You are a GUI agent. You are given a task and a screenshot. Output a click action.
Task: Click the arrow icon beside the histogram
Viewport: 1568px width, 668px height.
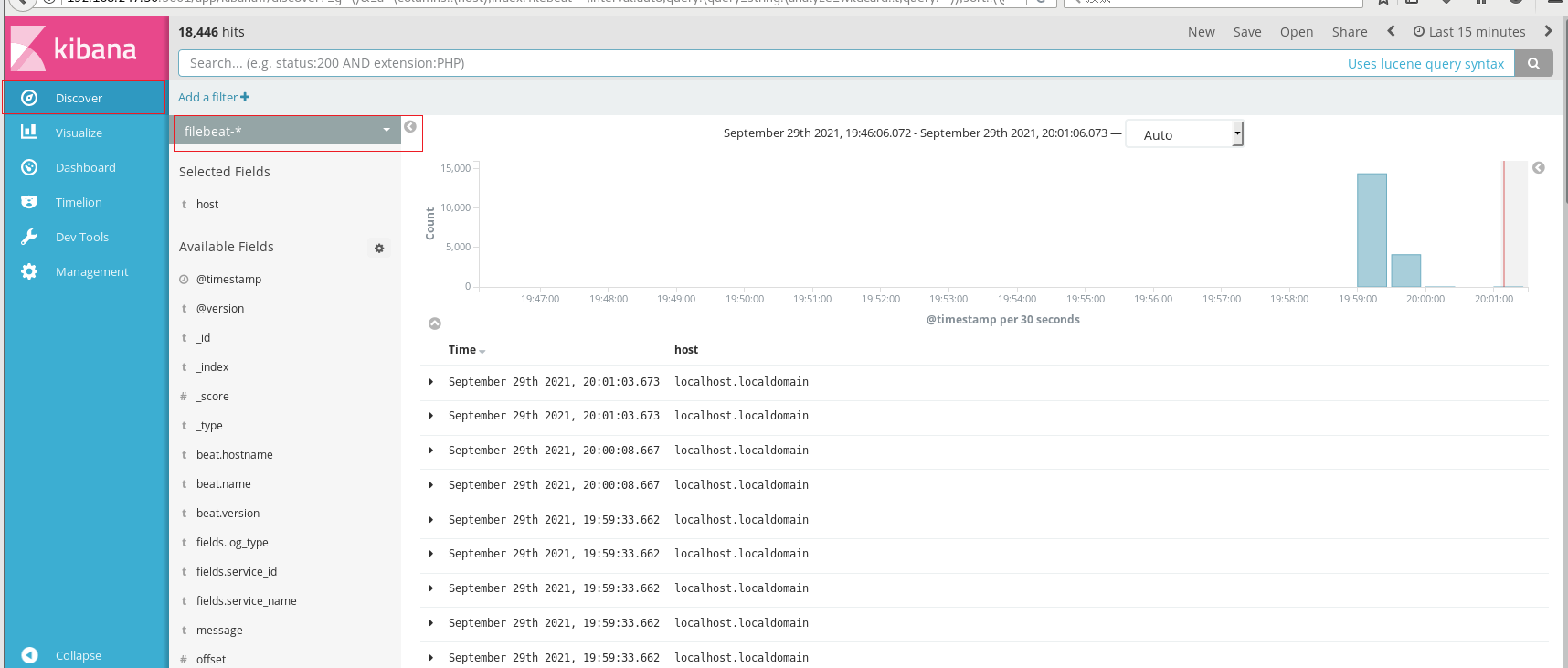click(1539, 168)
